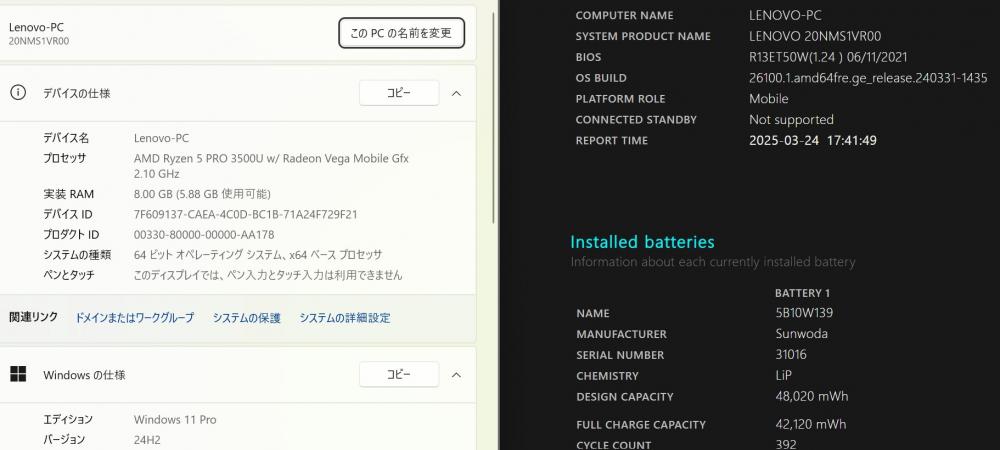Select the Windows 11 Pro edition text

tap(175, 419)
